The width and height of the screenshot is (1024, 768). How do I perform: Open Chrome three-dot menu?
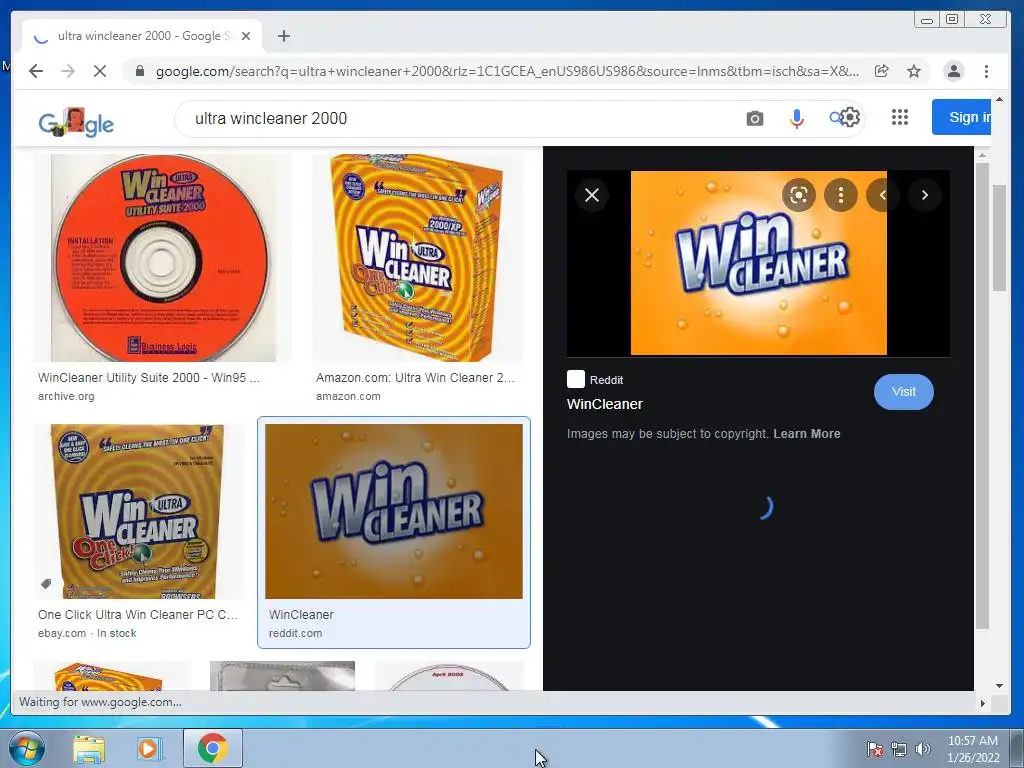[x=986, y=71]
